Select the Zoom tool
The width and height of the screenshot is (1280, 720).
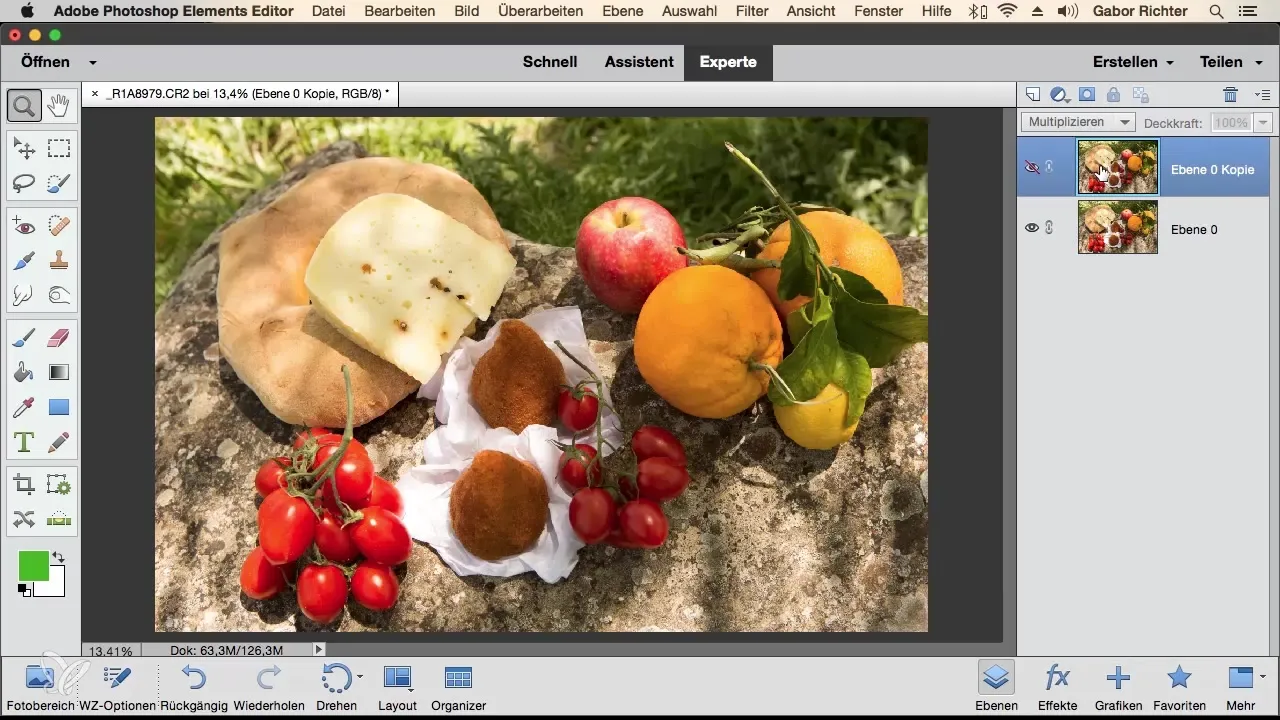coord(24,104)
